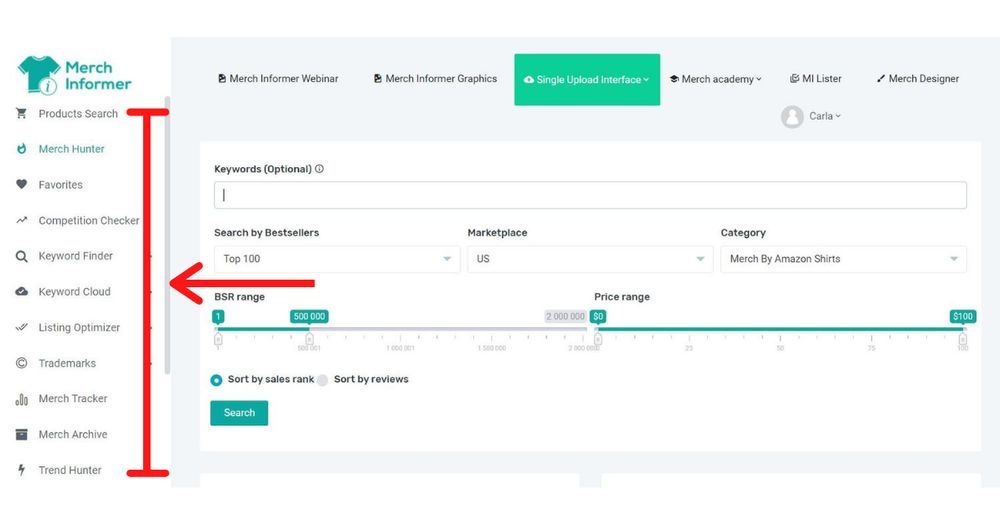Click the flame icon beside Merch Hunter
The height and width of the screenshot is (525, 1000).
coord(22,149)
